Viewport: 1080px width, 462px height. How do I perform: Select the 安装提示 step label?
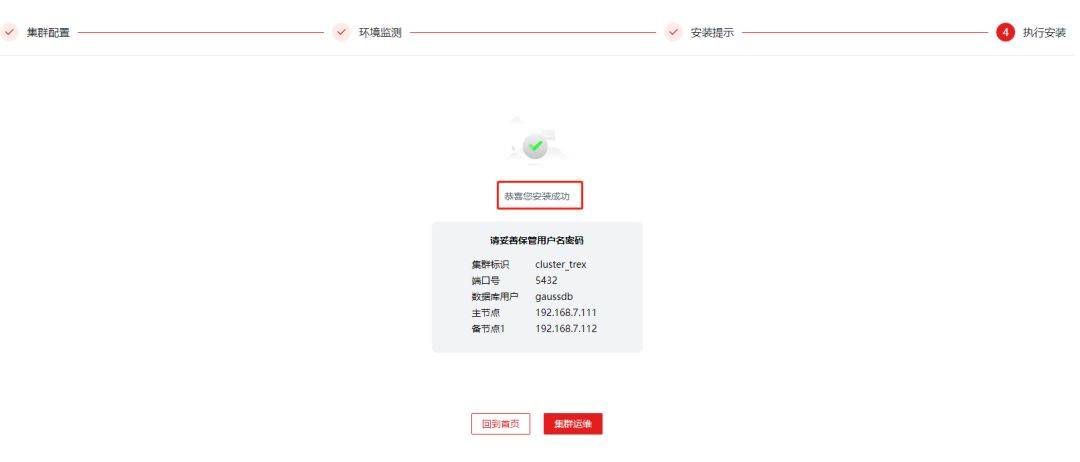click(712, 32)
